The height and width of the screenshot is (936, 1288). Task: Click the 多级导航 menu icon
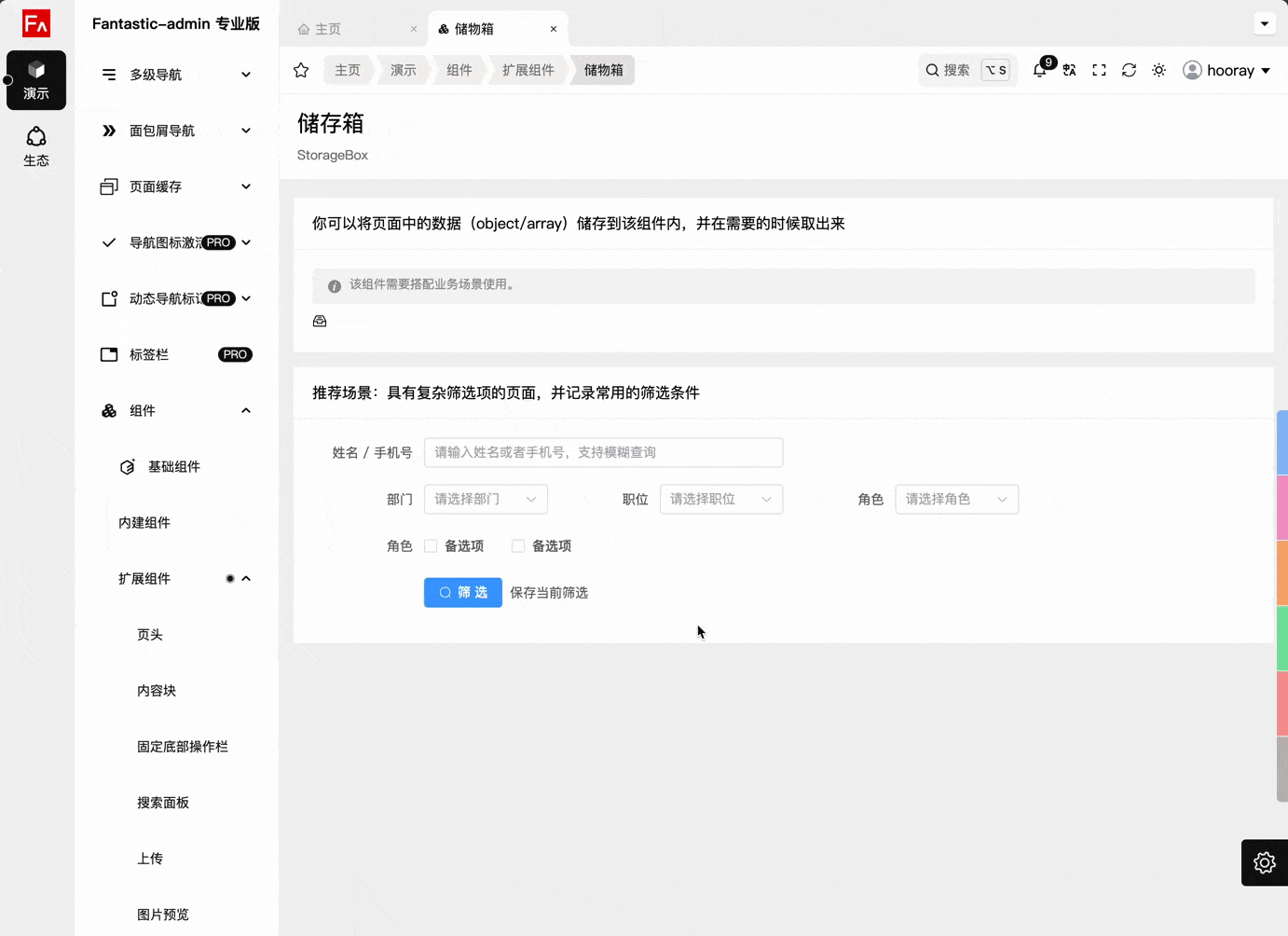pyautogui.click(x=109, y=75)
